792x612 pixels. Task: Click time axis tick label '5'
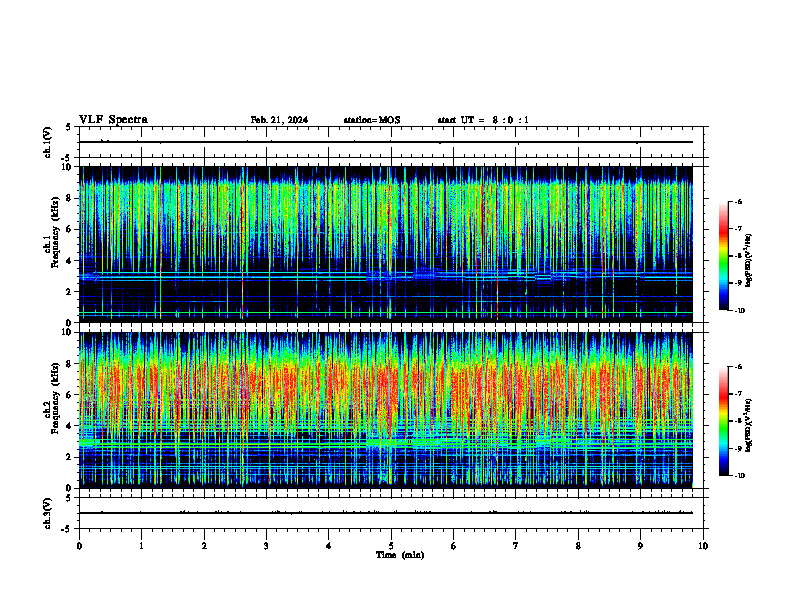(391, 546)
